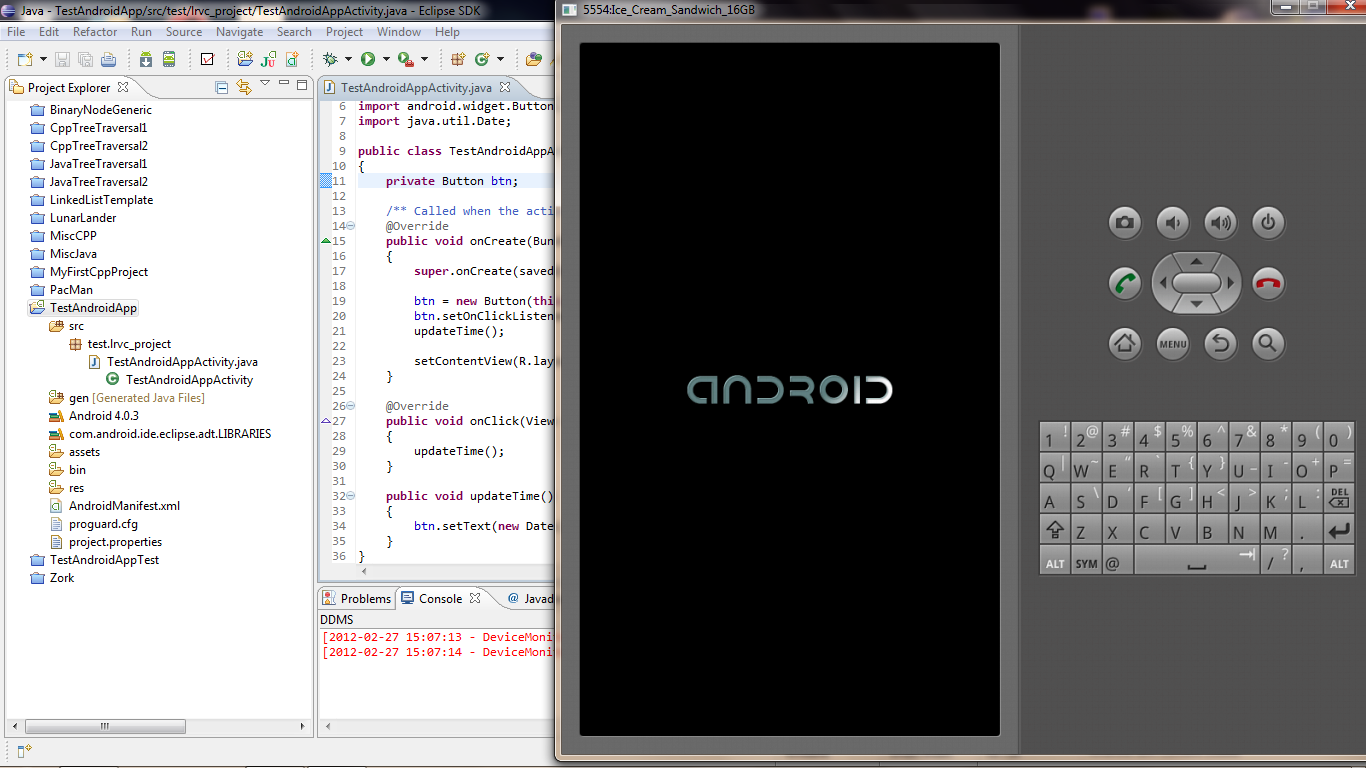The image size is (1366, 768).
Task: Click the External Tools run icon
Action: pos(405,59)
